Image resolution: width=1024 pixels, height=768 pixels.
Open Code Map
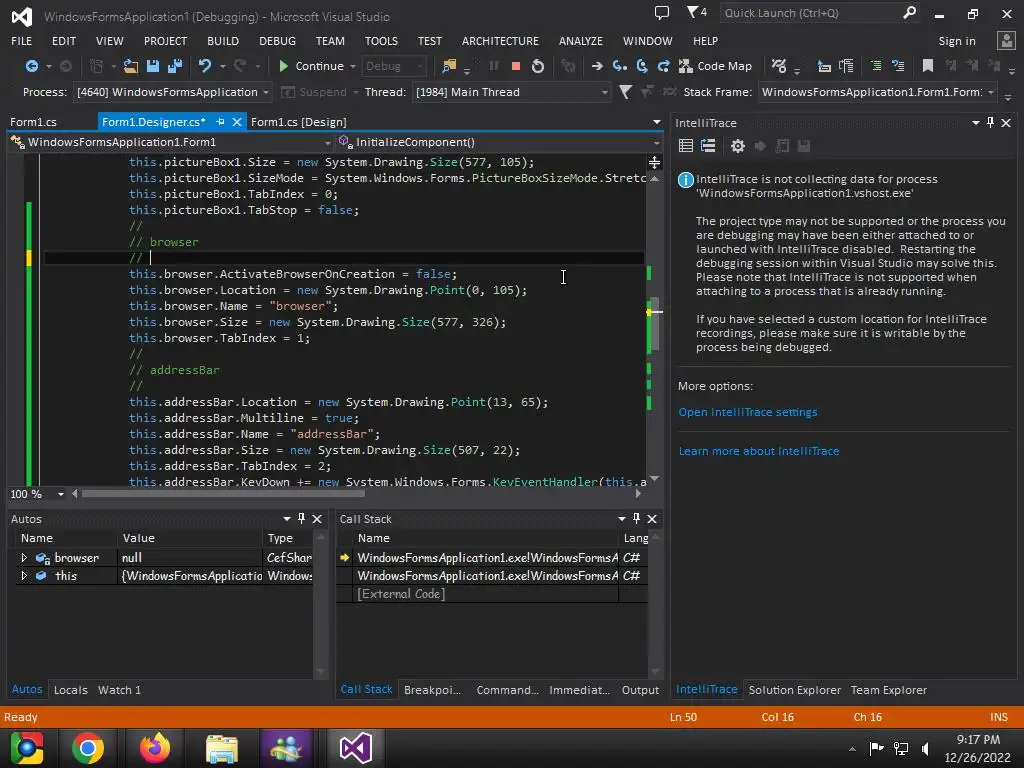point(716,66)
